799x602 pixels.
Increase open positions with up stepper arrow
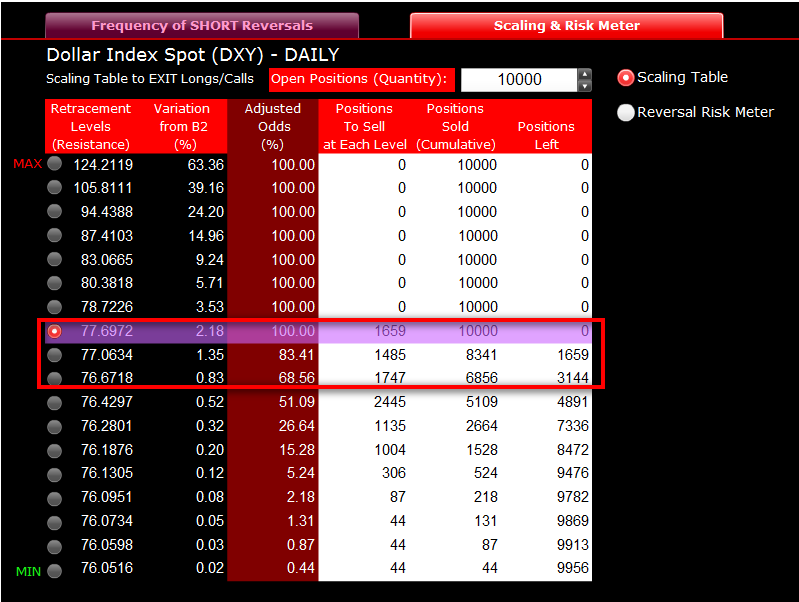pyautogui.click(x=584, y=74)
